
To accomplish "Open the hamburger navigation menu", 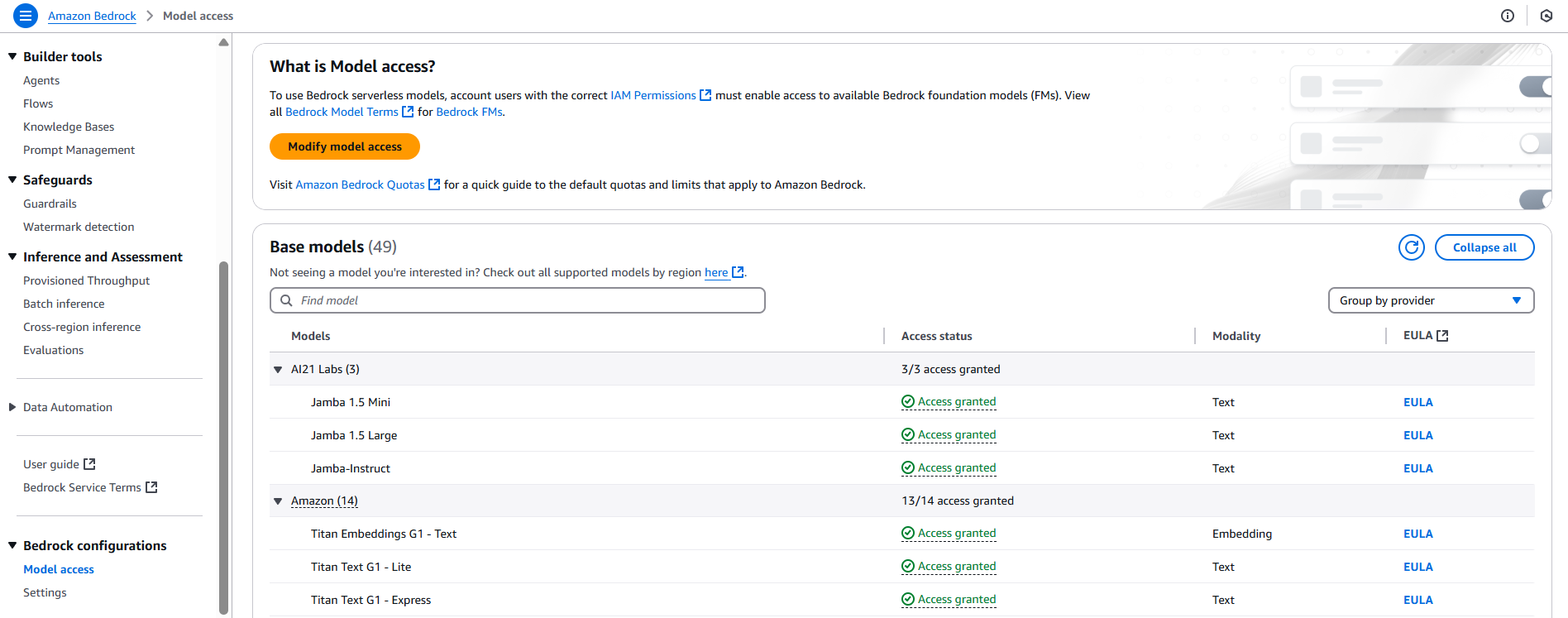I will pos(26,16).
